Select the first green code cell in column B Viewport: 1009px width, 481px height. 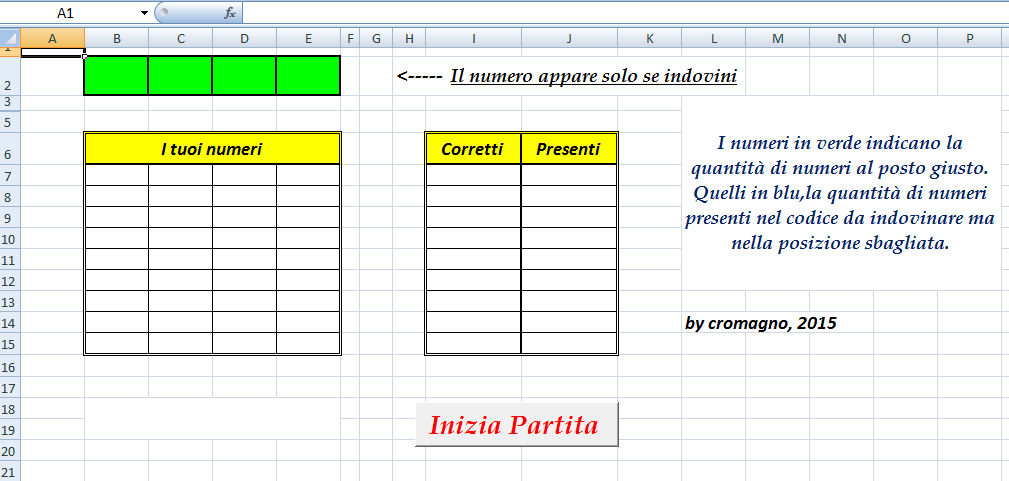(116, 76)
